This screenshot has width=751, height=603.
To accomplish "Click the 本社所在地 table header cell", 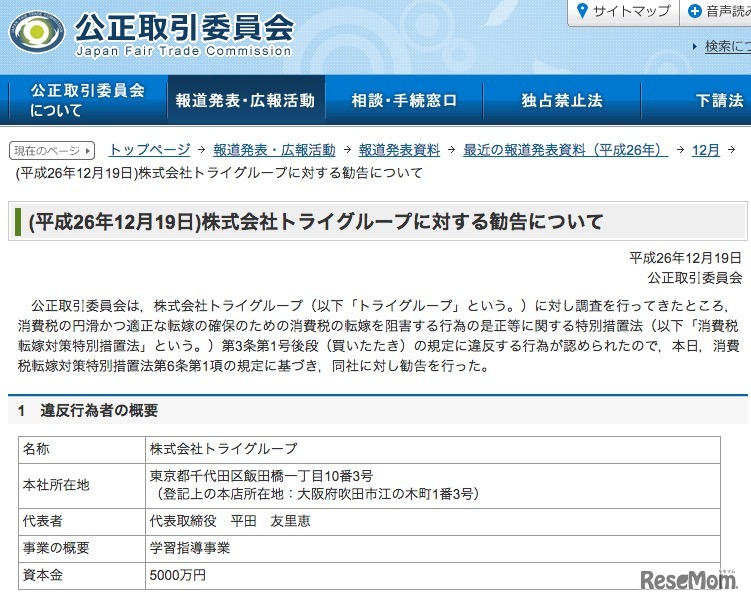I will pyautogui.click(x=82, y=486).
